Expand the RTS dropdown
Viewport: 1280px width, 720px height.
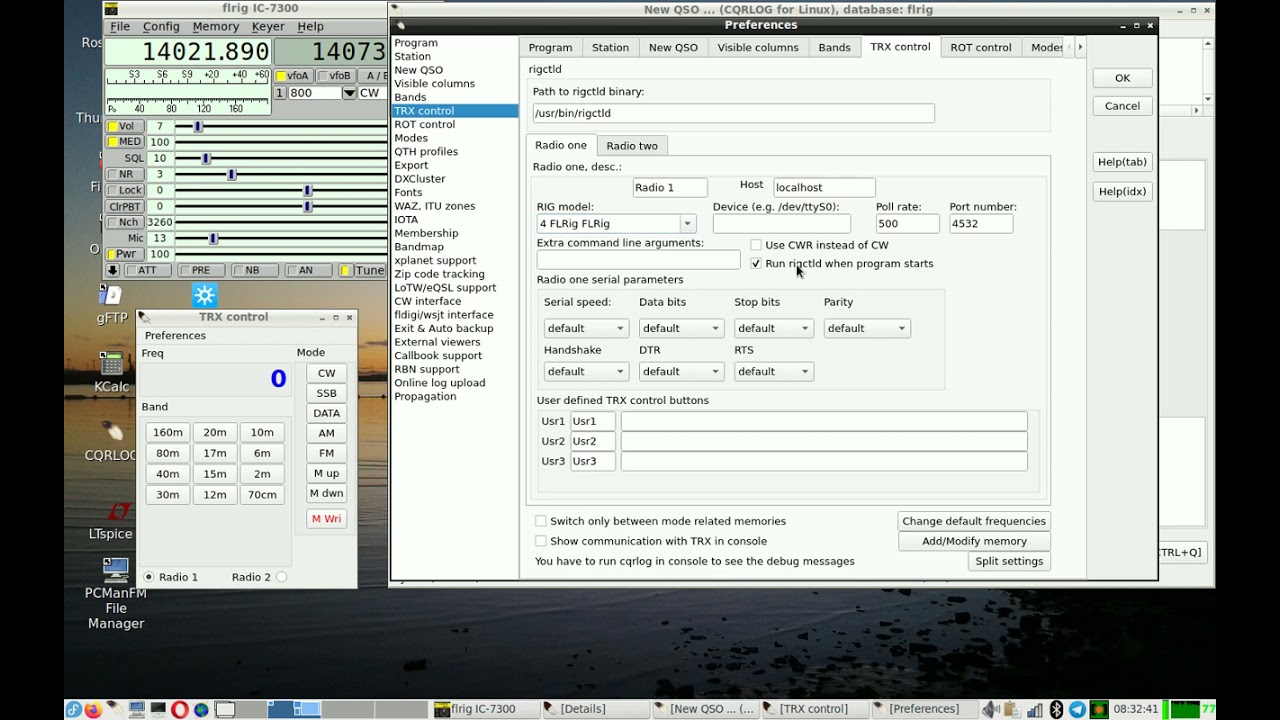pos(773,371)
